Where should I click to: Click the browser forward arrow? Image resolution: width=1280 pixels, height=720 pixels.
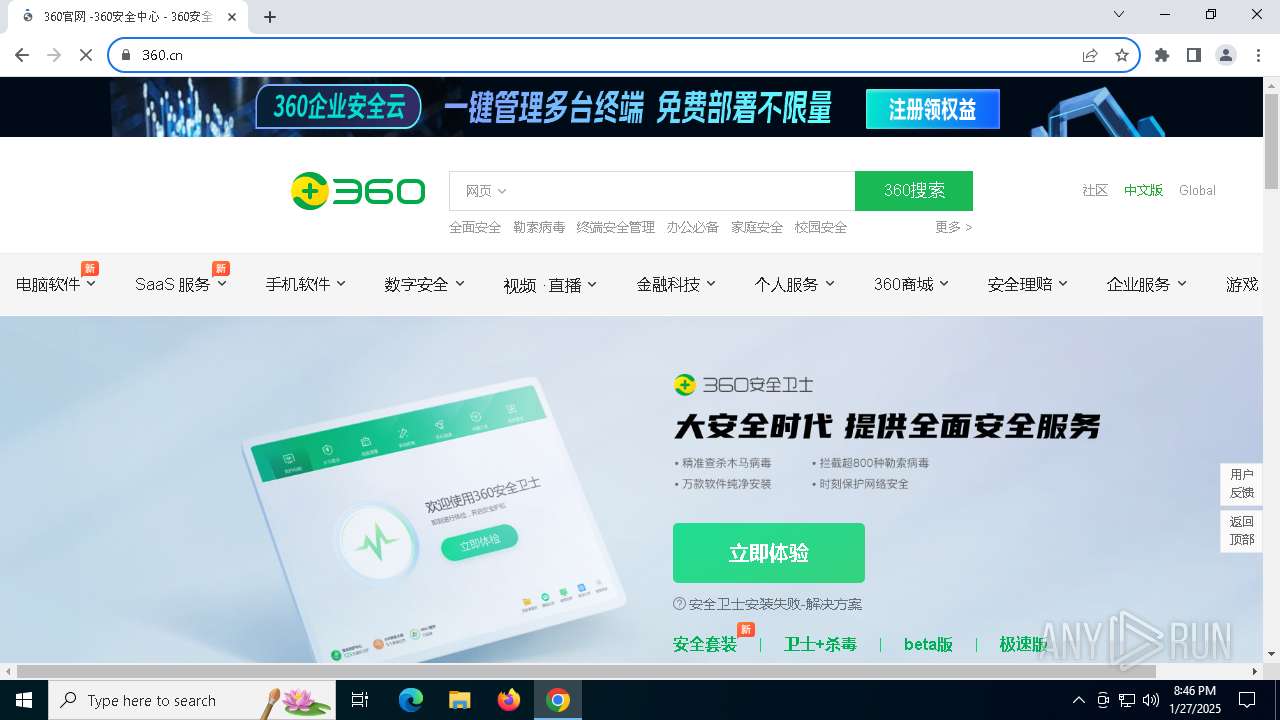pos(54,55)
